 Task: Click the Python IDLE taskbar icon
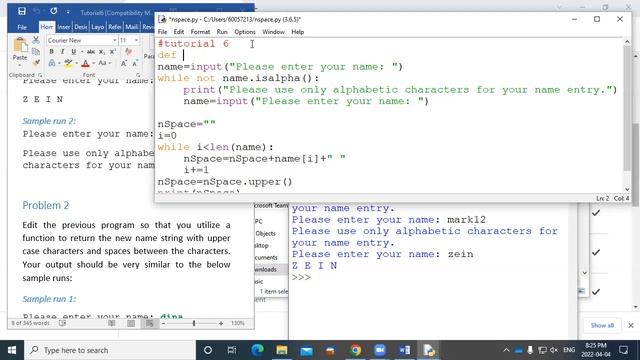[429, 350]
